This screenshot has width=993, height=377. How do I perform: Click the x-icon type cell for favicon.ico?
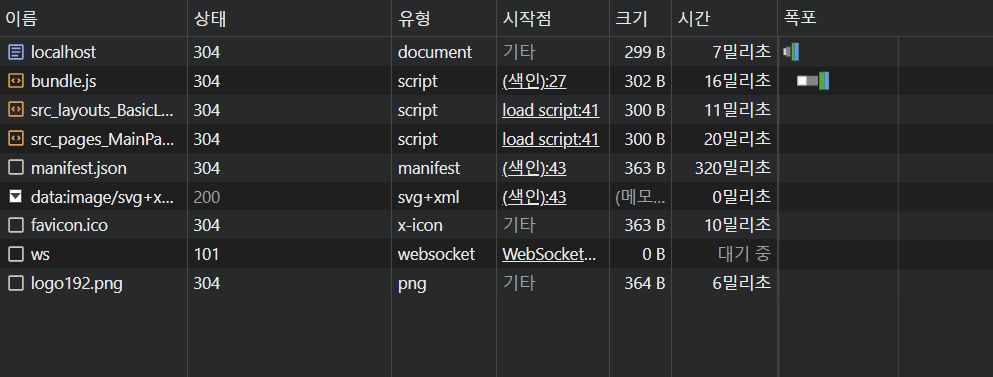420,225
